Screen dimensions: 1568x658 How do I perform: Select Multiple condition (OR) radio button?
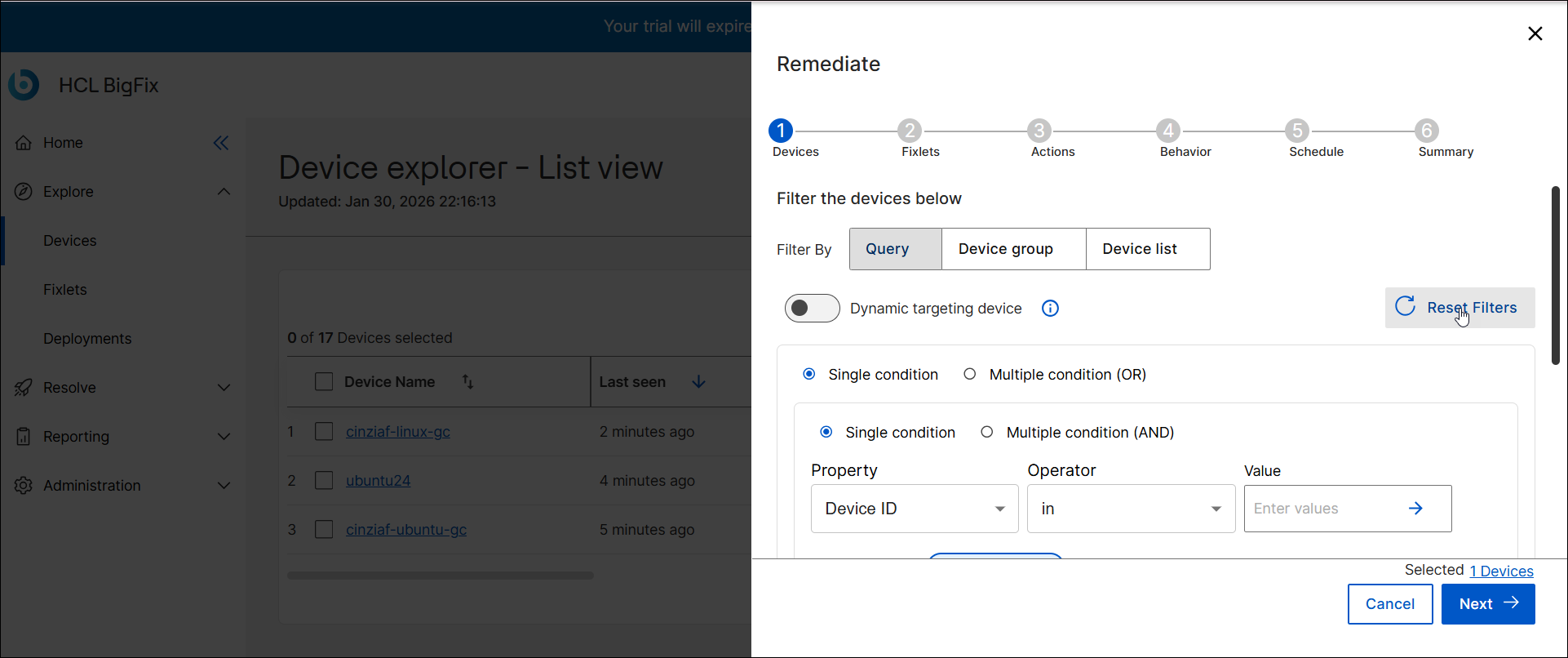[x=970, y=375]
